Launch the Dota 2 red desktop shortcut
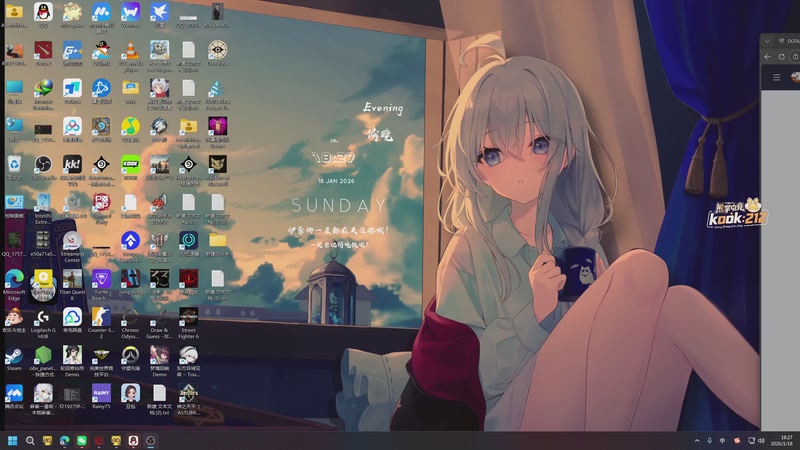800x450 pixels. point(43,51)
